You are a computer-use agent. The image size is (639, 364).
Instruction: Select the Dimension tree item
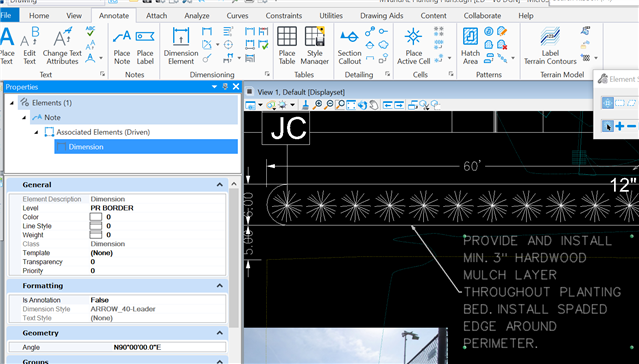(x=146, y=147)
